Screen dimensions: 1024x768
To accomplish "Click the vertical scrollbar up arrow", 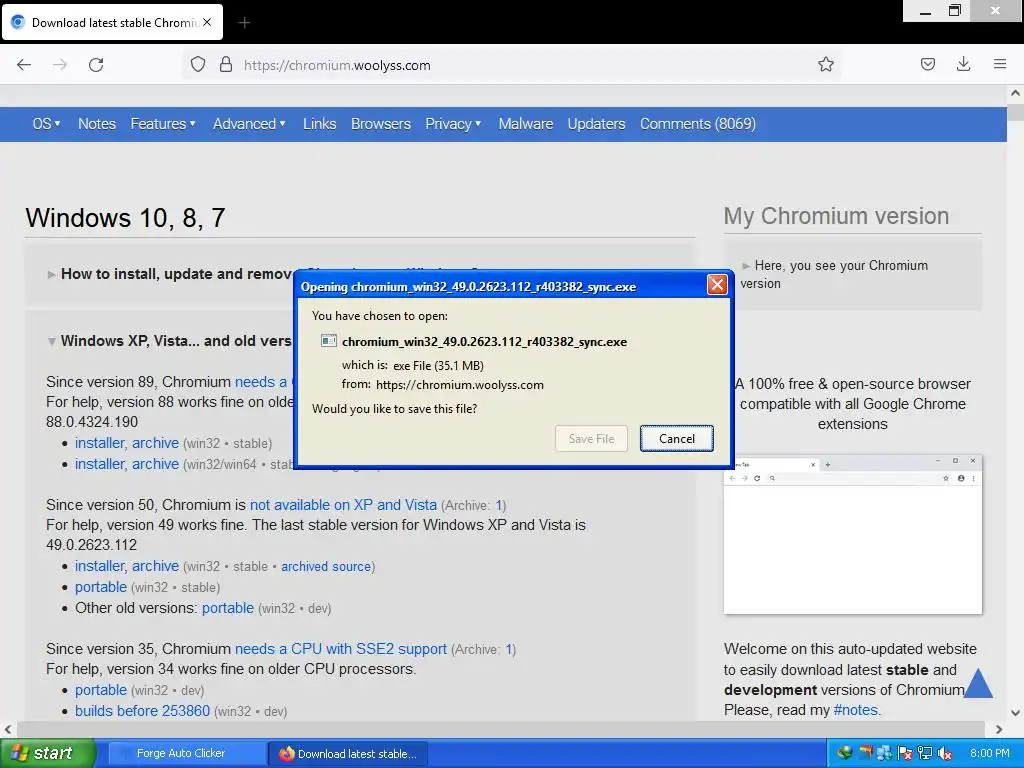I will pos(1016,93).
